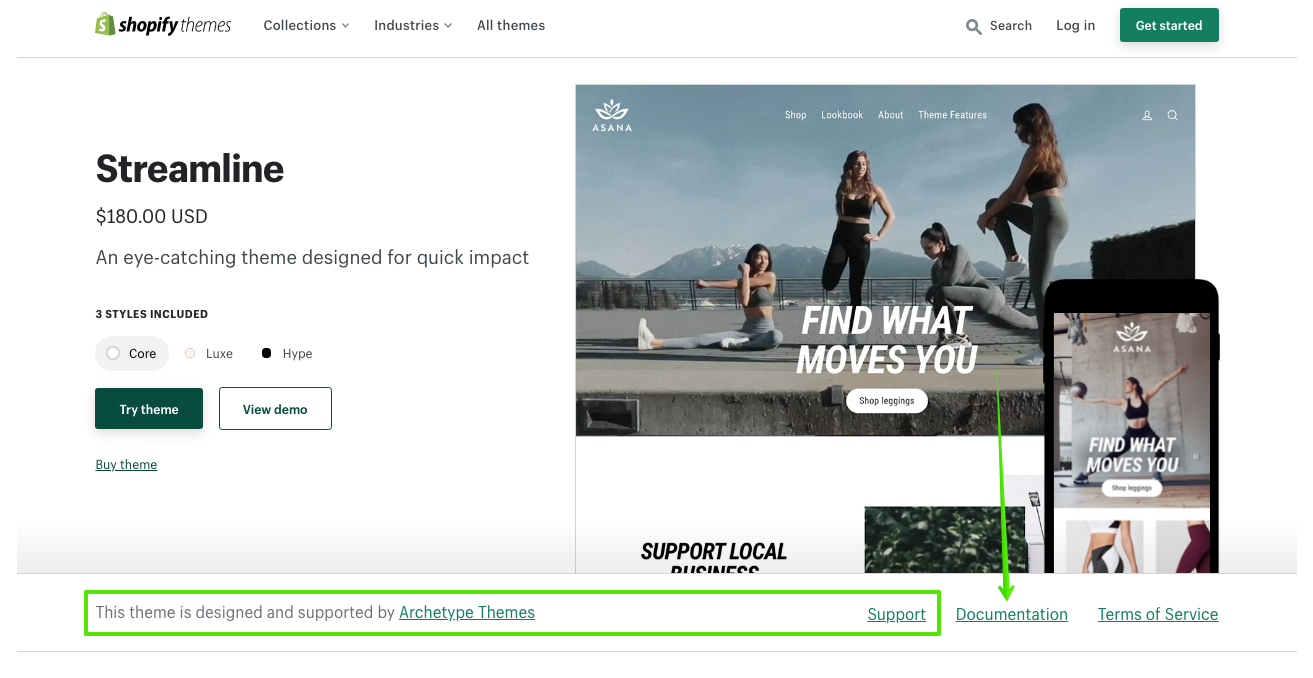Click the Shopify bag logo icon
The height and width of the screenshot is (678, 1313).
coord(105,25)
